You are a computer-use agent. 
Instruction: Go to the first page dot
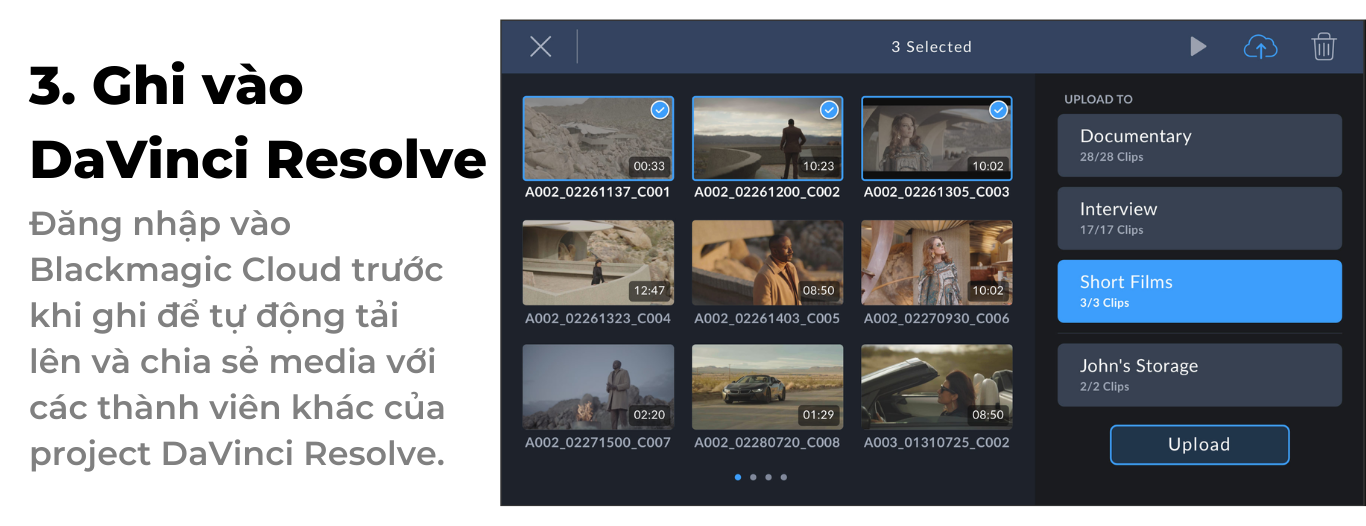coord(738,477)
